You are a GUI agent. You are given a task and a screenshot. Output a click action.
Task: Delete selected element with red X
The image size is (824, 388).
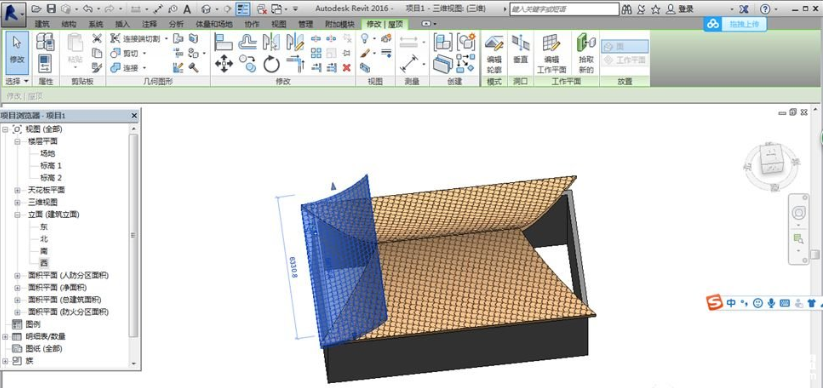[x=346, y=67]
